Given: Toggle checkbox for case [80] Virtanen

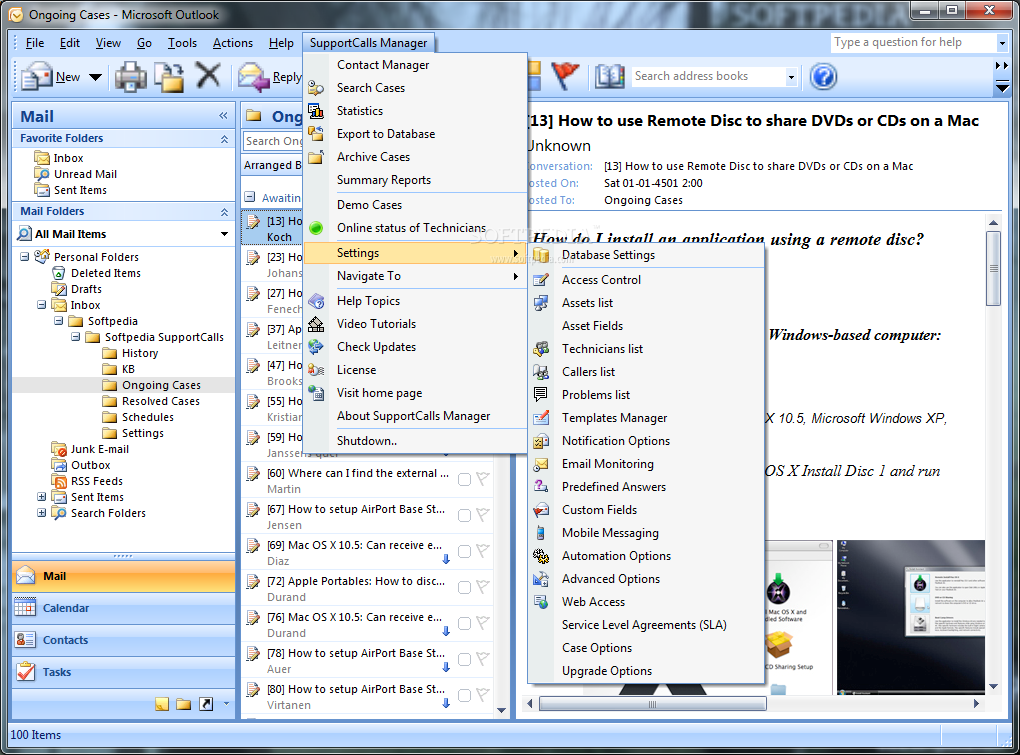Looking at the screenshot, I should pyautogui.click(x=464, y=696).
